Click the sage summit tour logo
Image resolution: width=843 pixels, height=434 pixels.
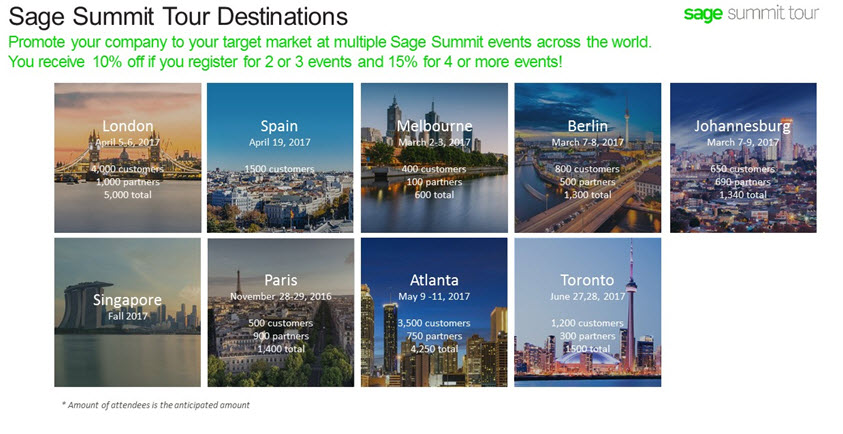coord(751,13)
